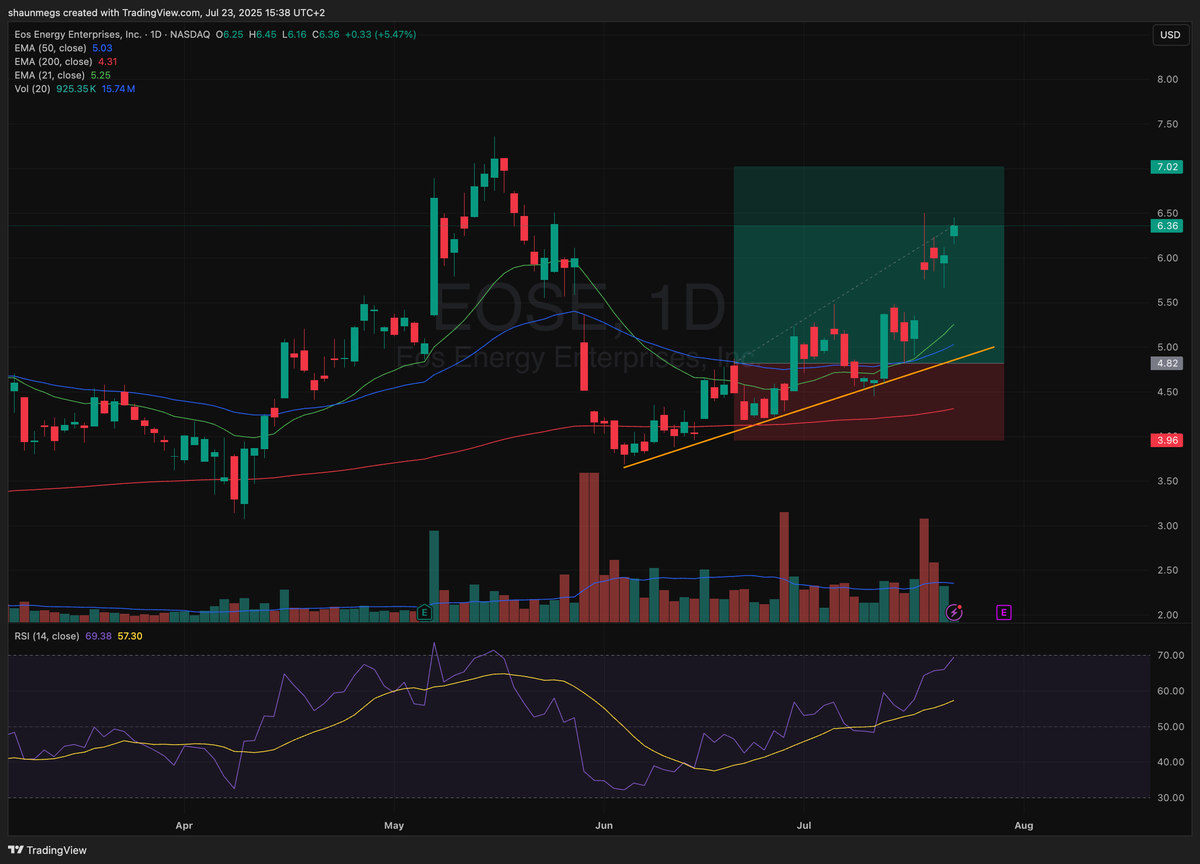Click the 6.36 current price label

pyautogui.click(x=1168, y=226)
